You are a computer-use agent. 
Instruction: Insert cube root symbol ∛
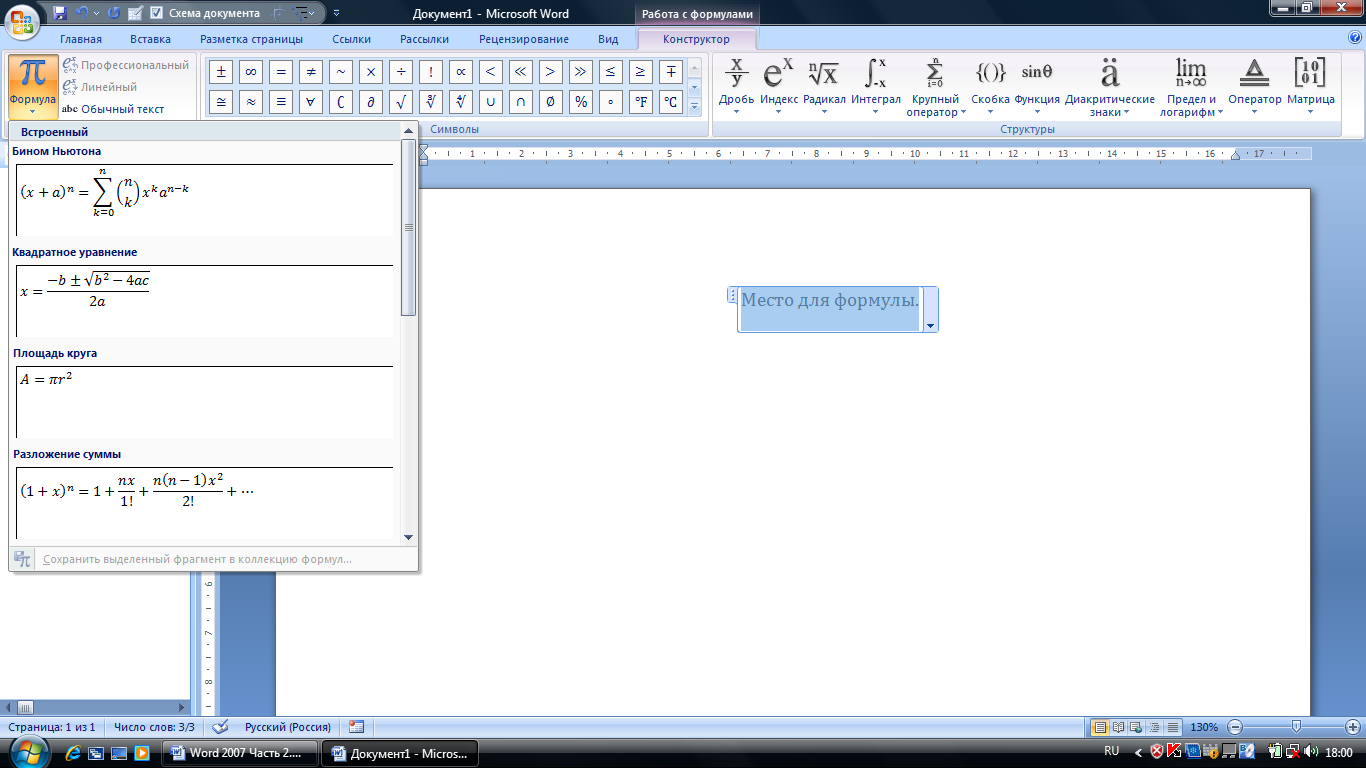pos(431,101)
